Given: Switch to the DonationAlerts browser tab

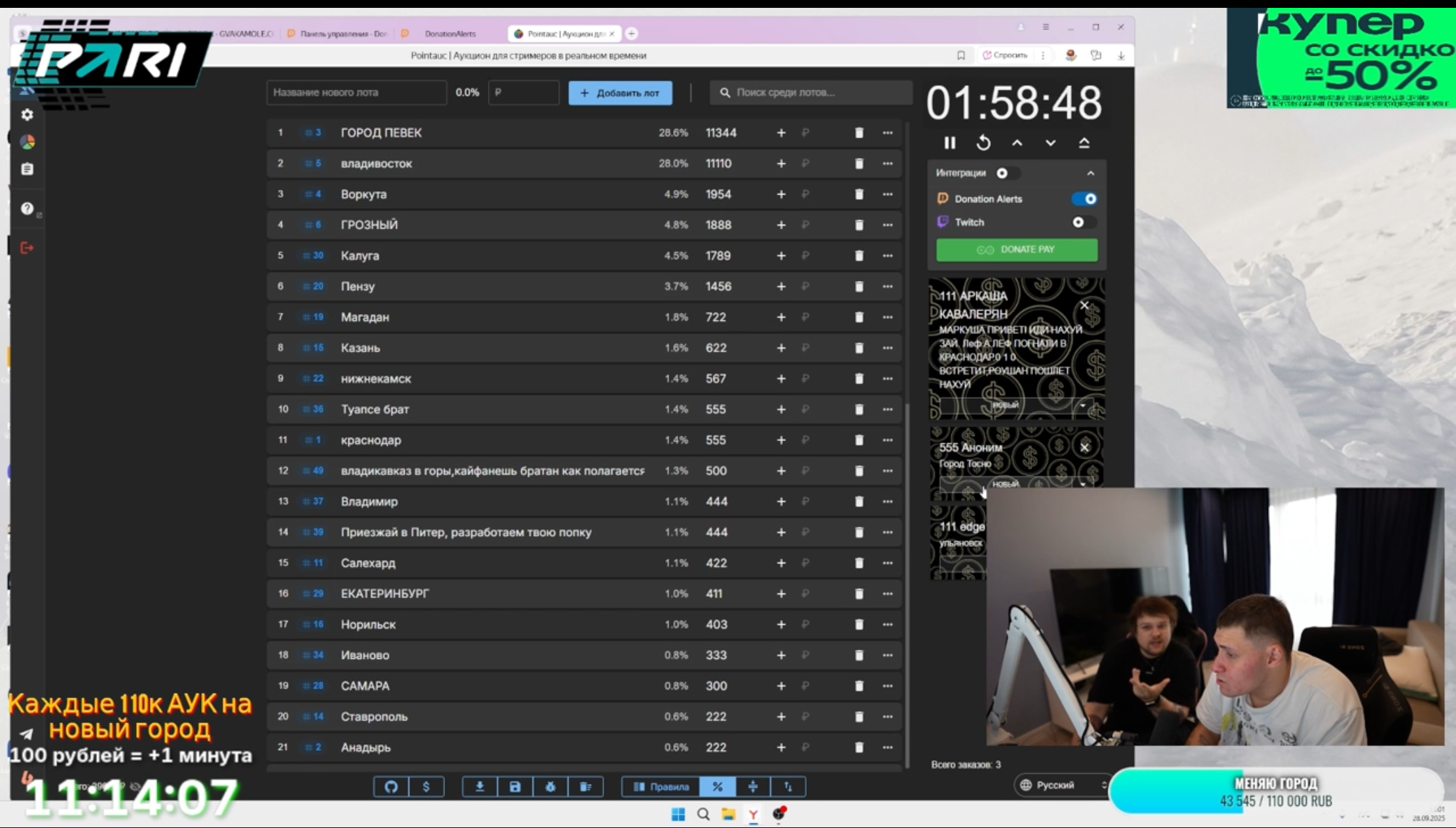Looking at the screenshot, I should coord(449,33).
